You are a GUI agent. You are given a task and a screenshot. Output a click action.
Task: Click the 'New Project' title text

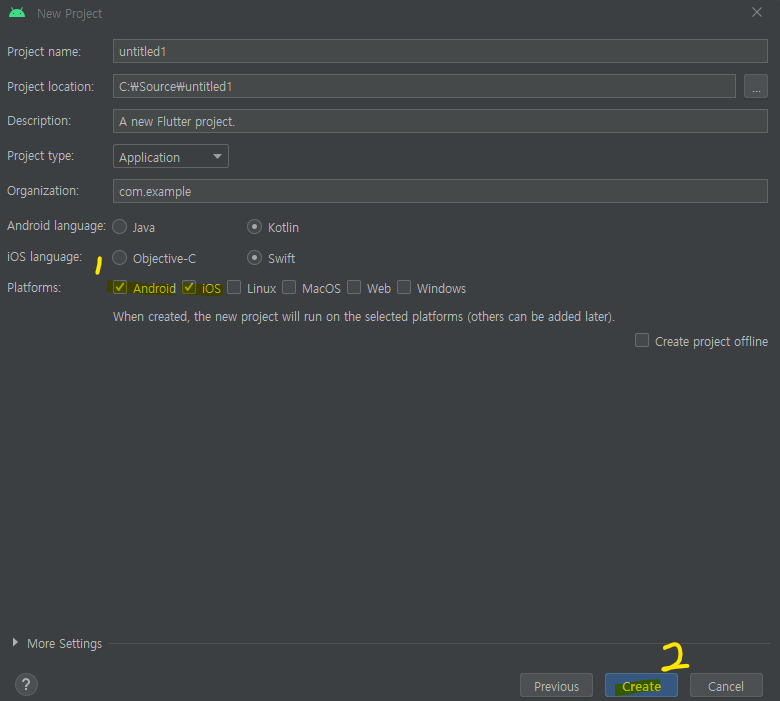69,13
